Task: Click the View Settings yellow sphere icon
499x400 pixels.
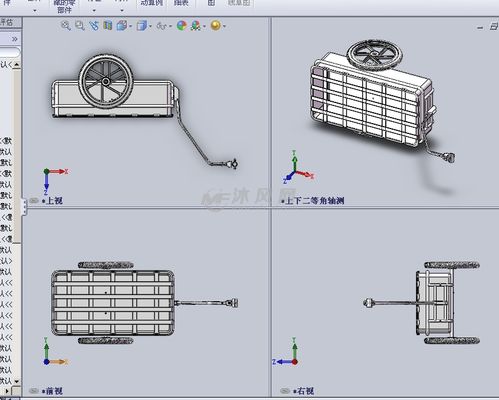Action: (216, 26)
